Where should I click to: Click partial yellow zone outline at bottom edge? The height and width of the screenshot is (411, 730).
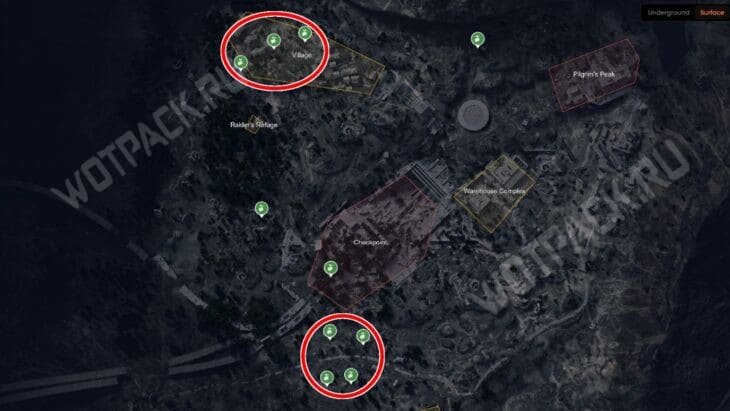point(431,408)
